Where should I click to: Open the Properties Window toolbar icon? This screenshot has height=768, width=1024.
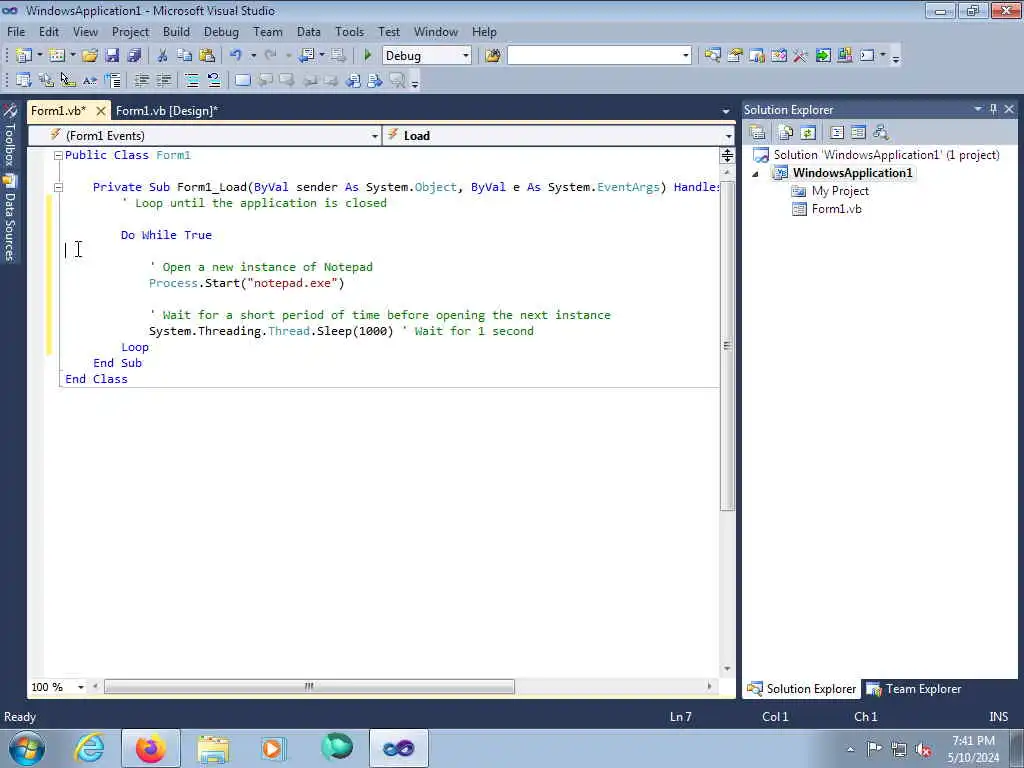[735, 56]
